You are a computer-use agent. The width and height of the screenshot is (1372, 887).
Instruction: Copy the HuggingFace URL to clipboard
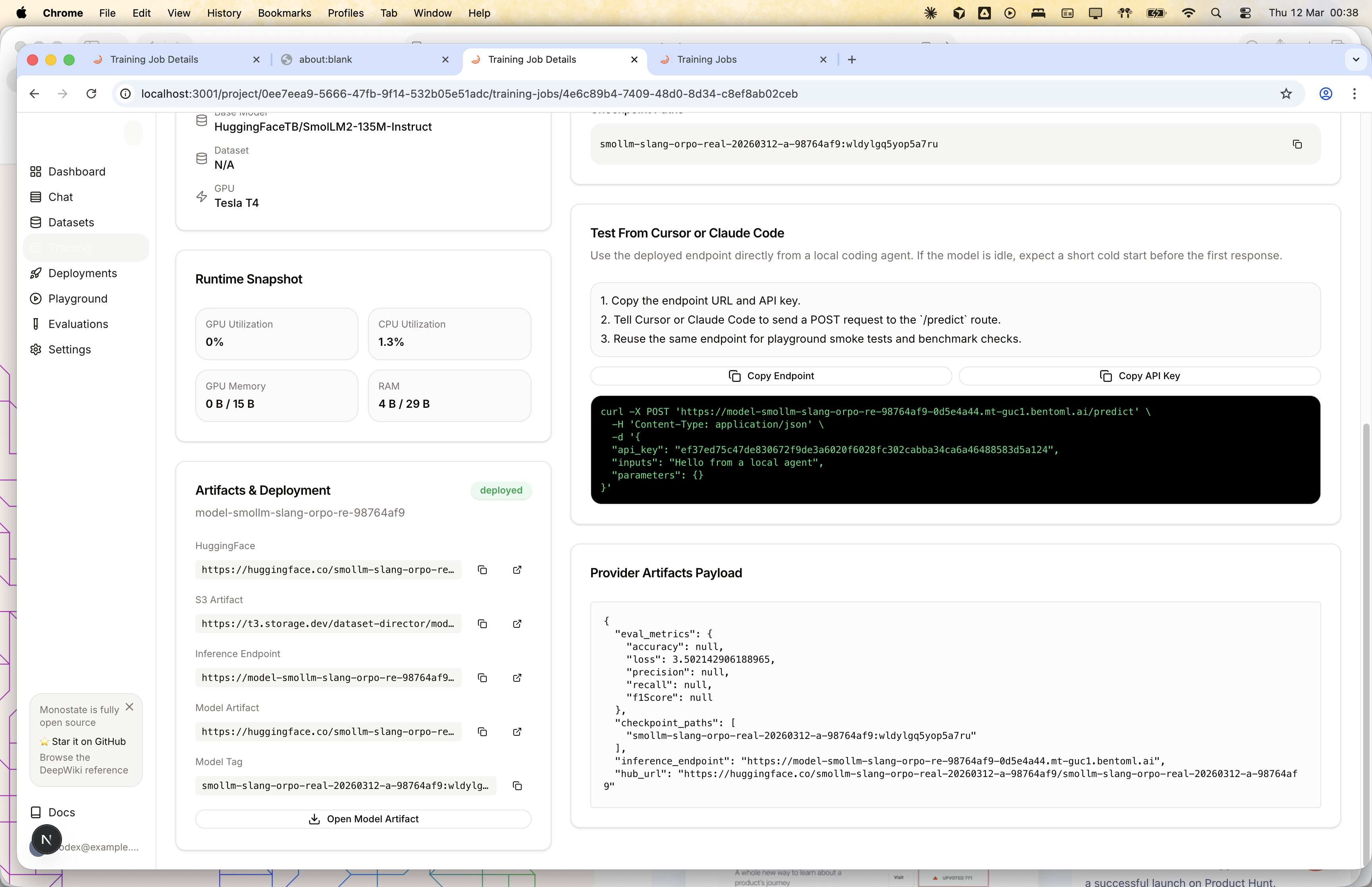coord(482,570)
